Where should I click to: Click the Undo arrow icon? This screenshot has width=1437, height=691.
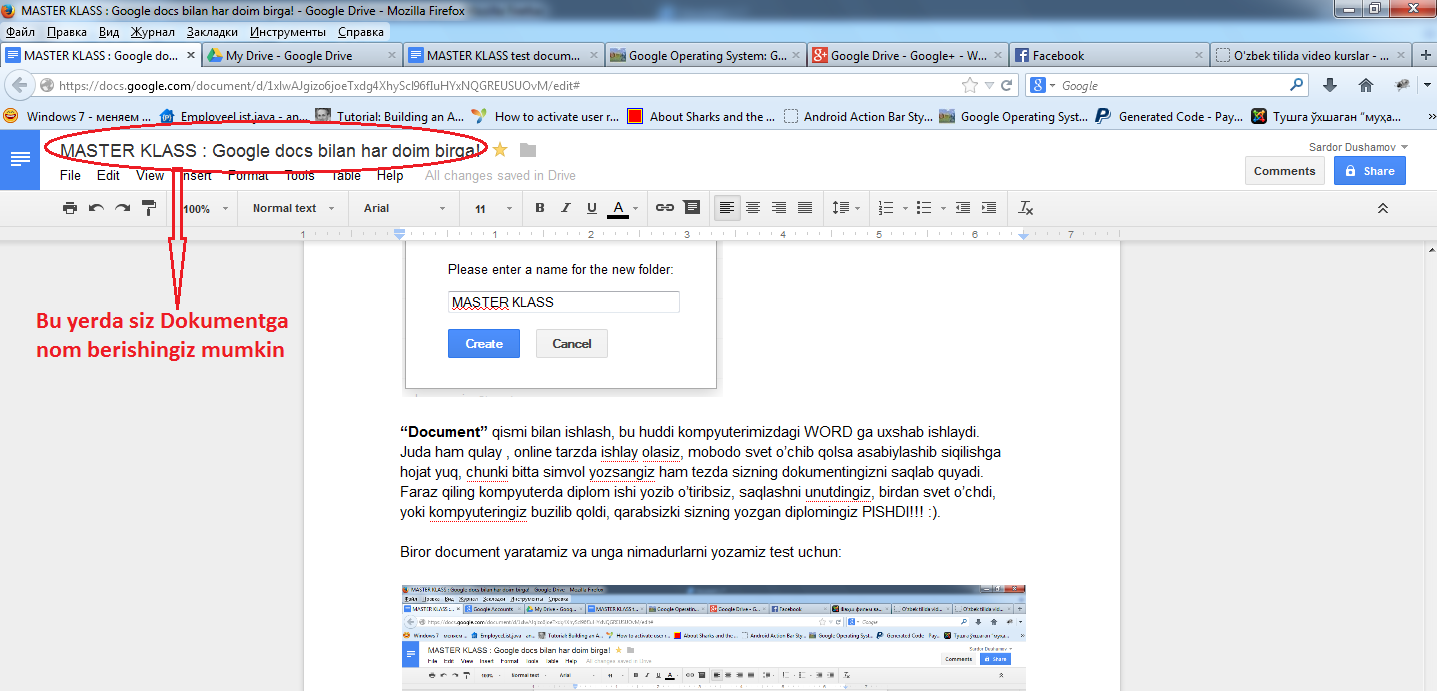[x=96, y=208]
